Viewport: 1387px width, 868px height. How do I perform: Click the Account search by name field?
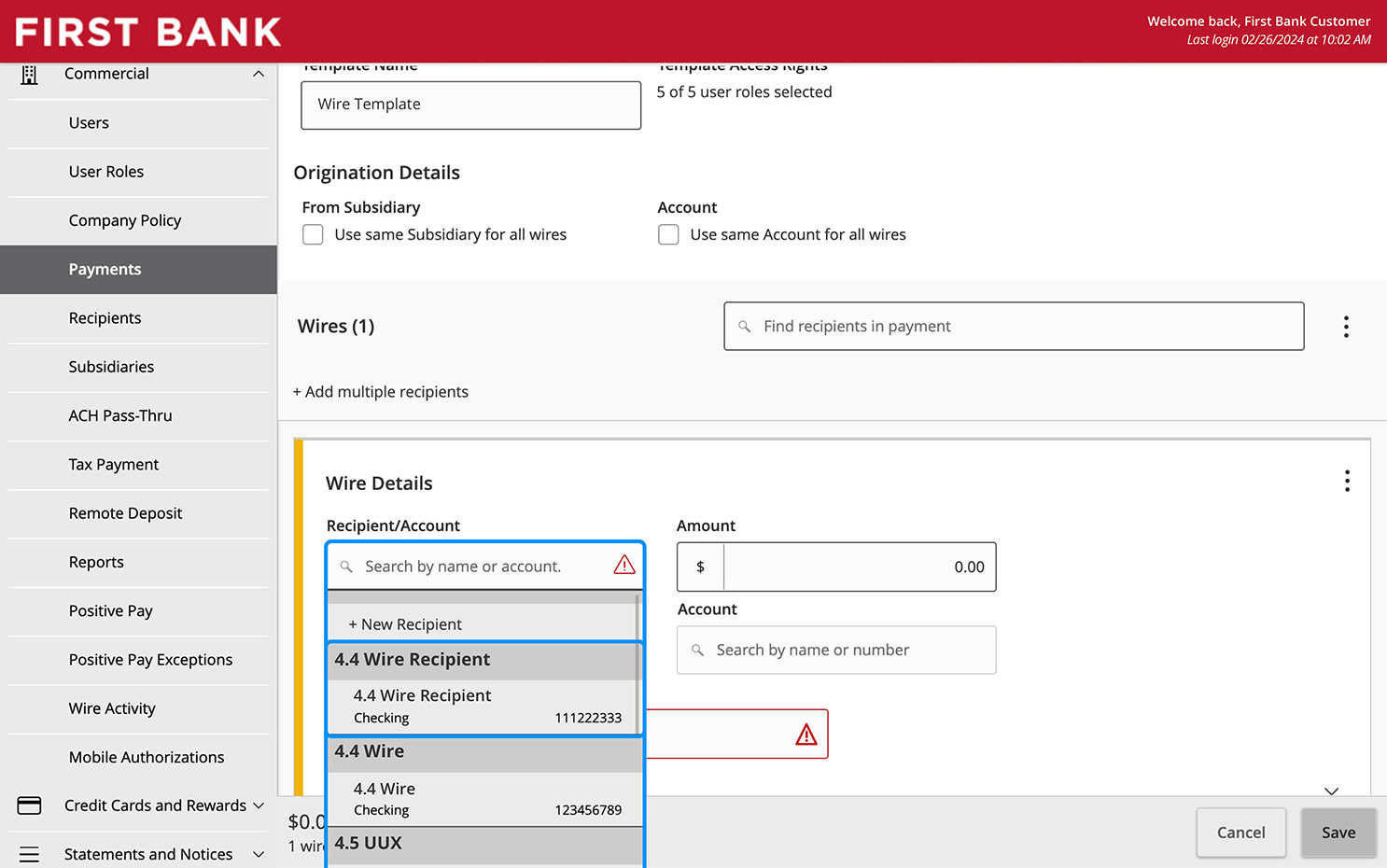(836, 651)
